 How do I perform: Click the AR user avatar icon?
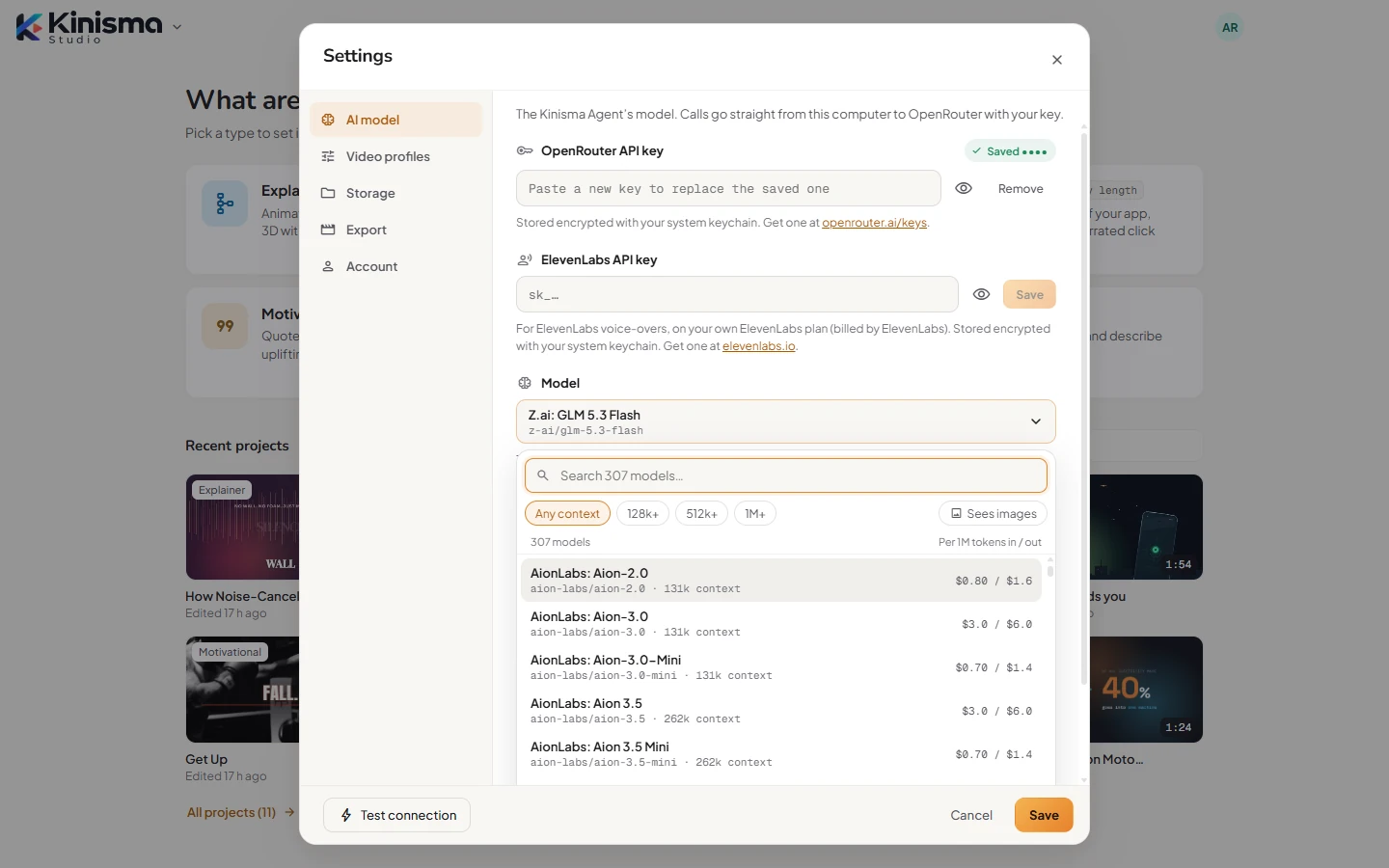click(x=1230, y=28)
